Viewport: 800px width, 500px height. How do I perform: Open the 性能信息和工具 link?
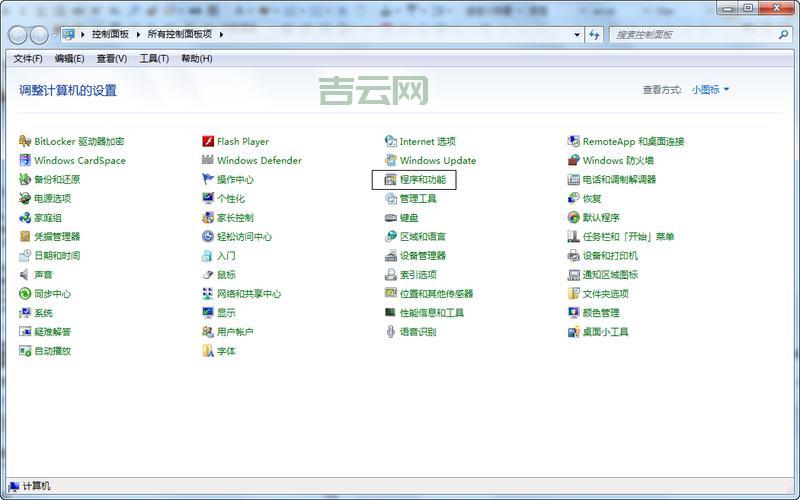[432, 313]
